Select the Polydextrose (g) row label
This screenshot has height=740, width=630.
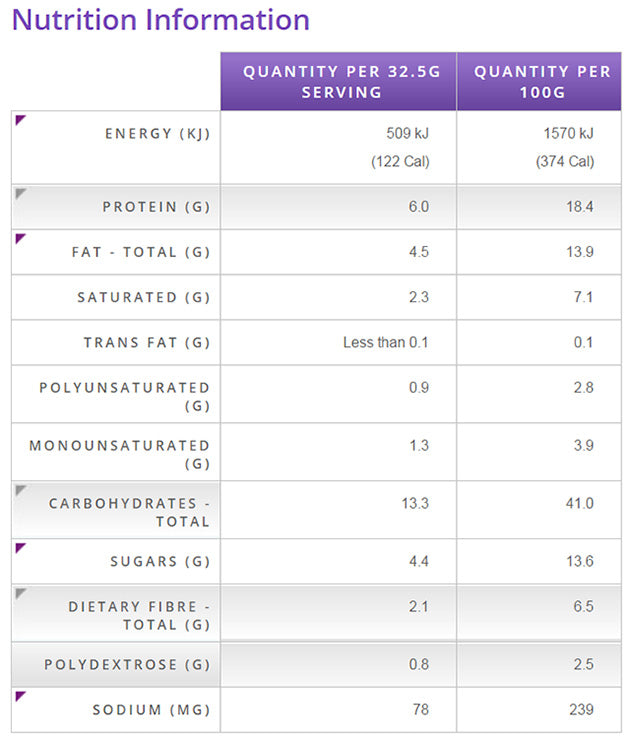coord(126,665)
